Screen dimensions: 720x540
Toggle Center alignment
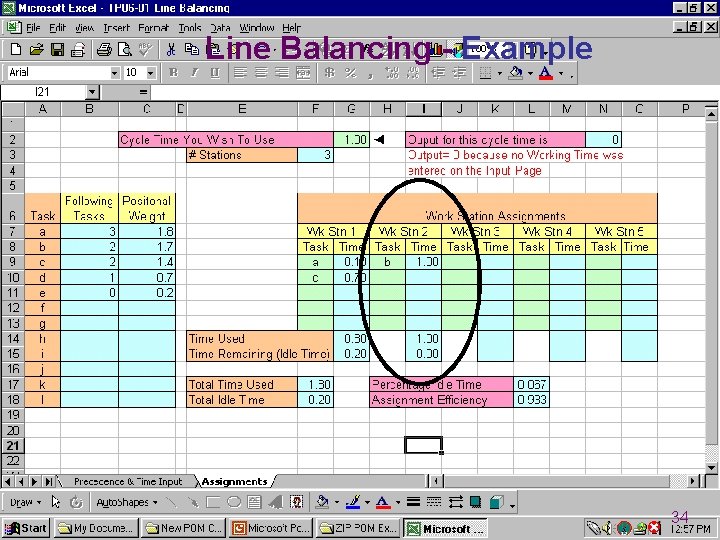click(261, 73)
